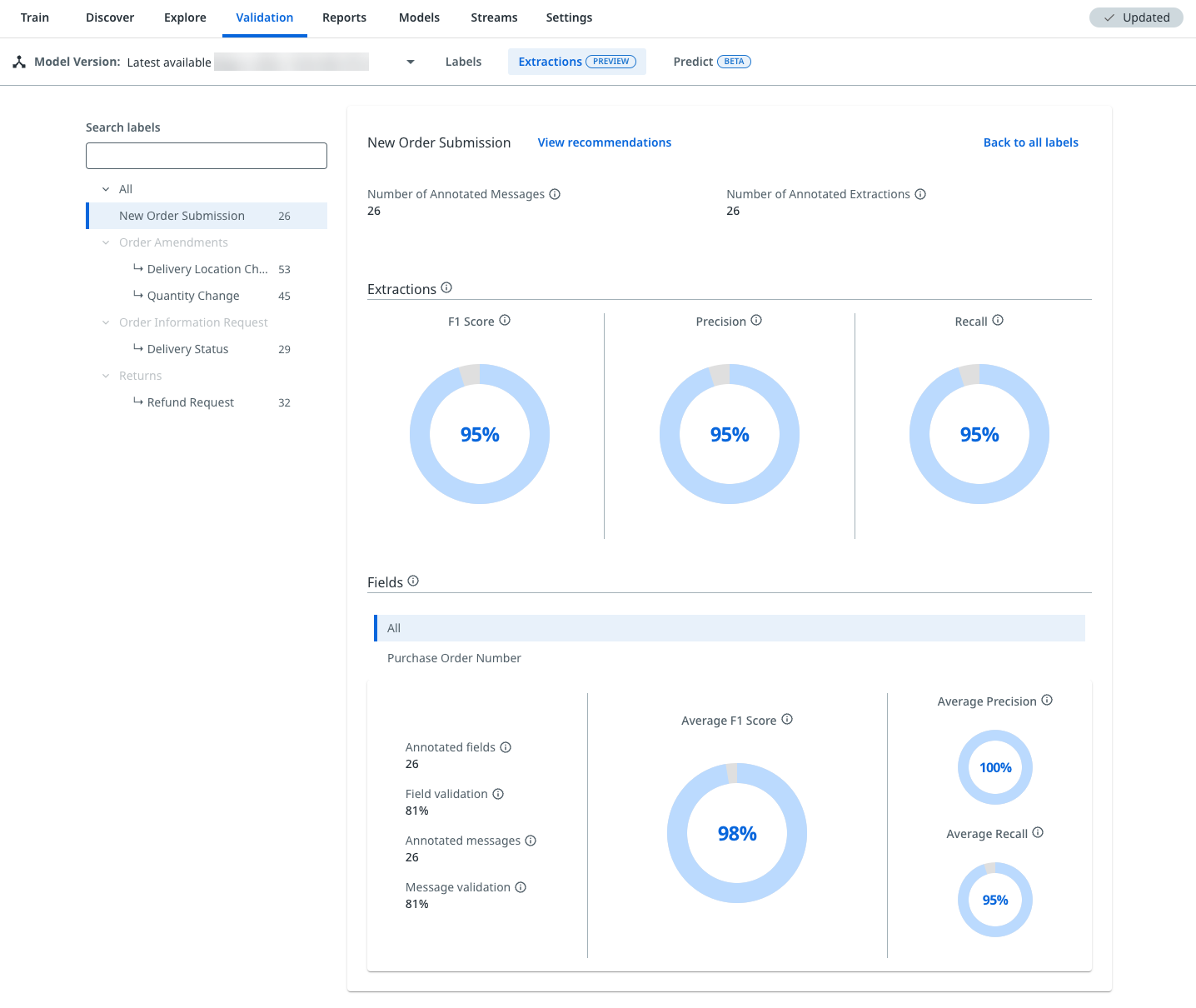Click info icon next to Field validation

pyautogui.click(x=498, y=794)
